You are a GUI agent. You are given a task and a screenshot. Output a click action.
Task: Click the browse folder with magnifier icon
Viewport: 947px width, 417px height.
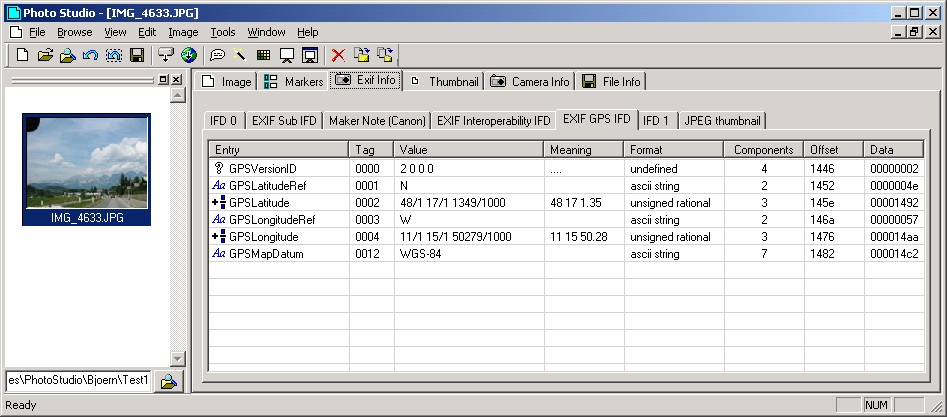tap(68, 56)
